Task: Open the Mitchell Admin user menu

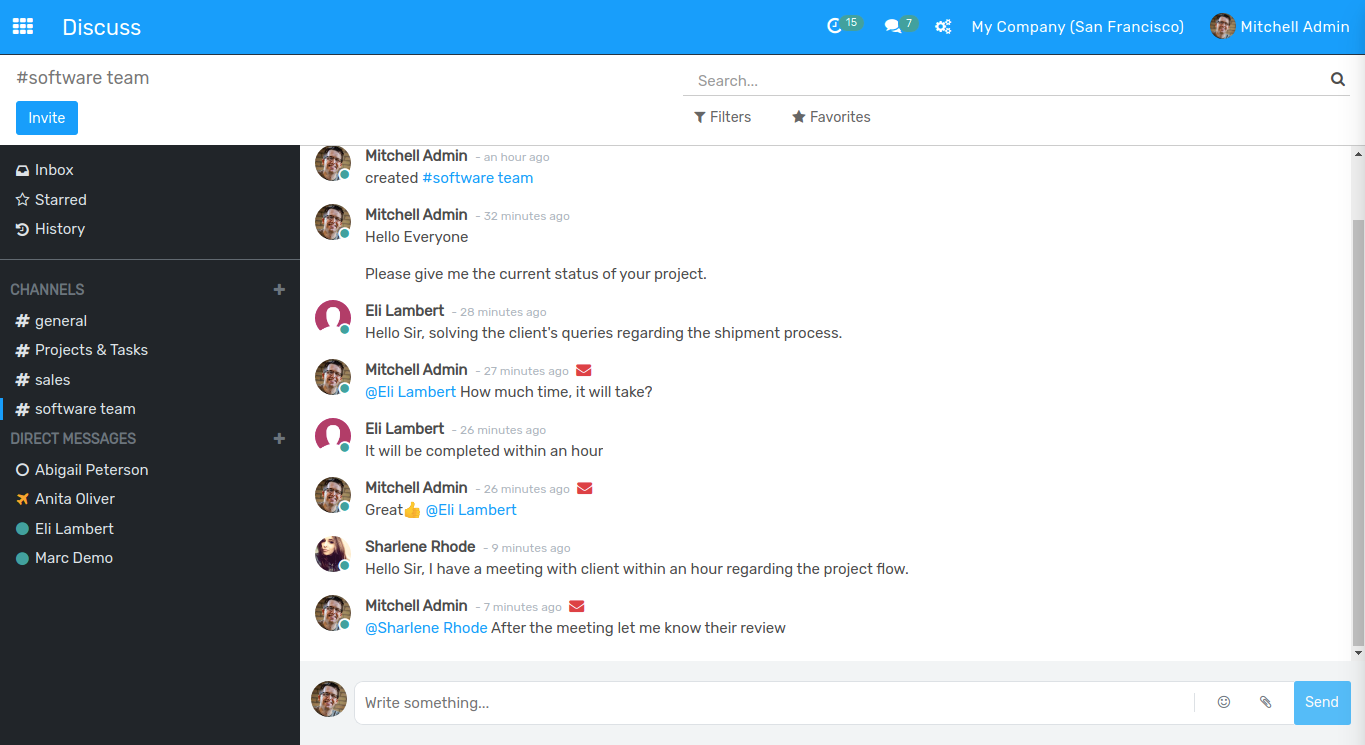Action: [1279, 27]
